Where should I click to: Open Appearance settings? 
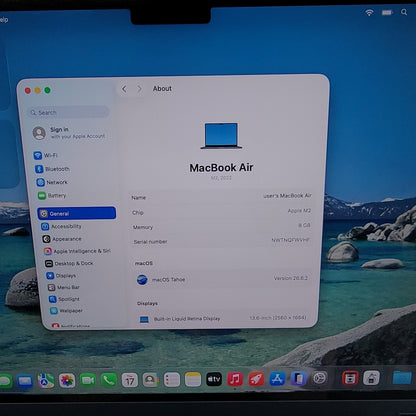[62, 239]
